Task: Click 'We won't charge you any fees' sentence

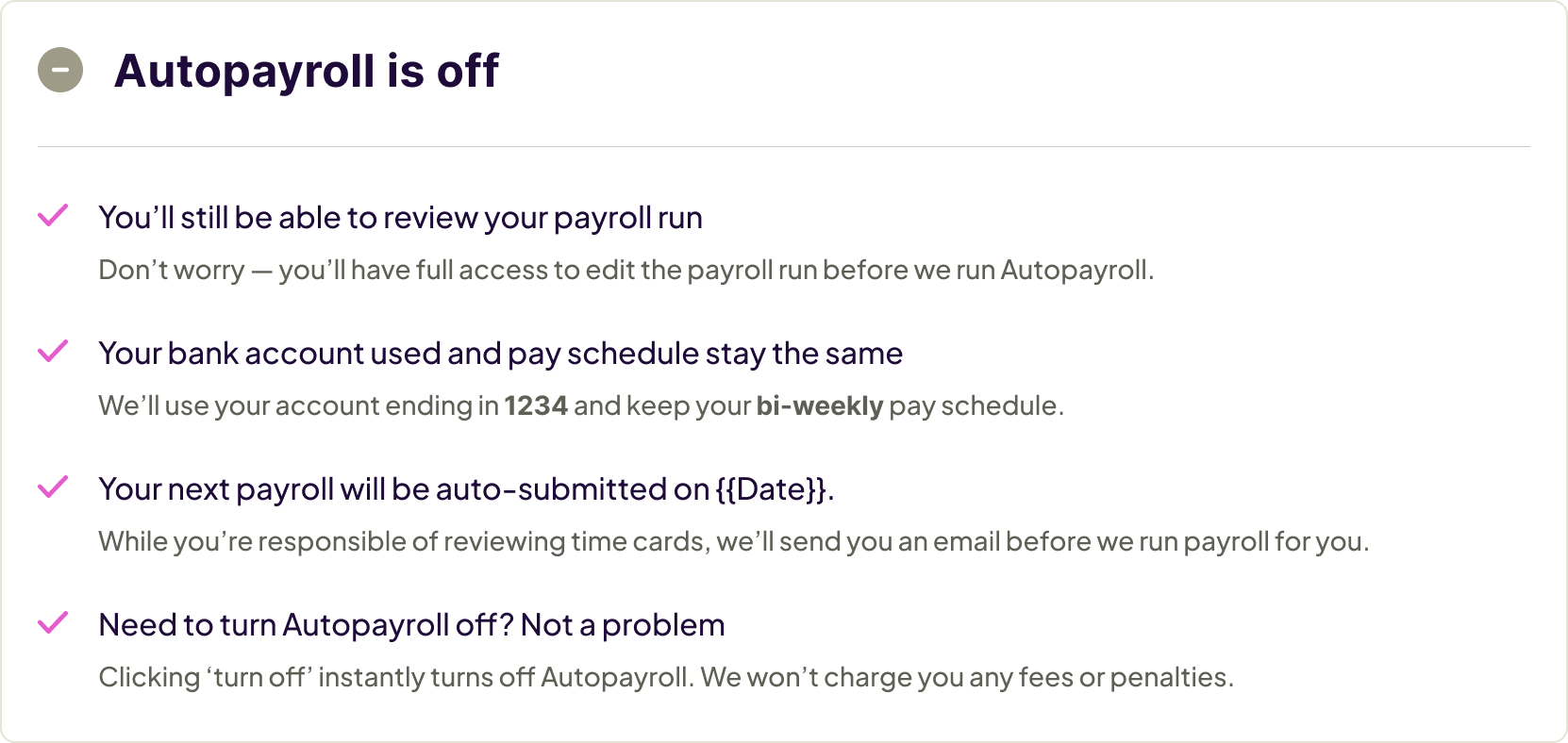Action: tap(966, 678)
